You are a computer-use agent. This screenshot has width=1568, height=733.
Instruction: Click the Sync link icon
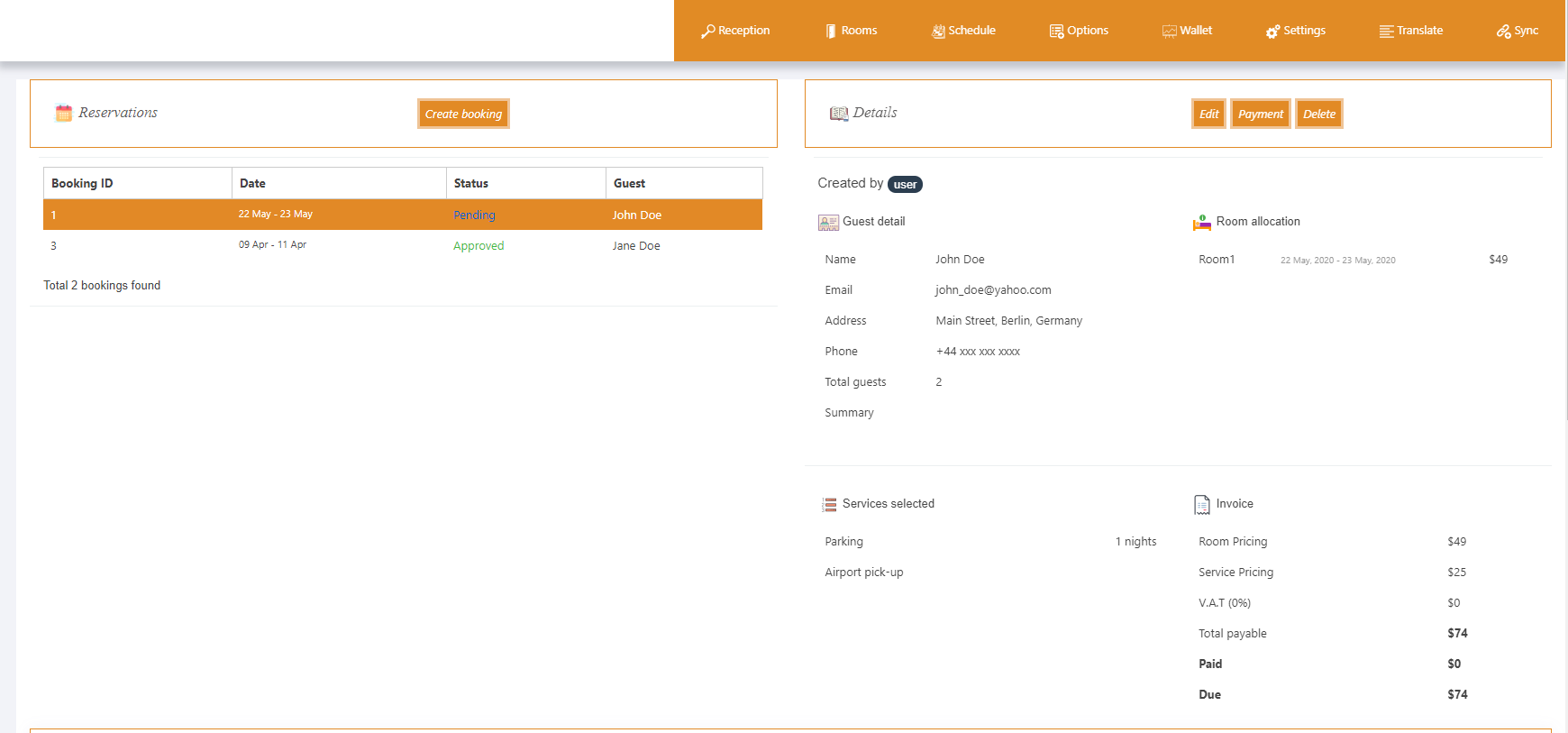click(x=1503, y=32)
